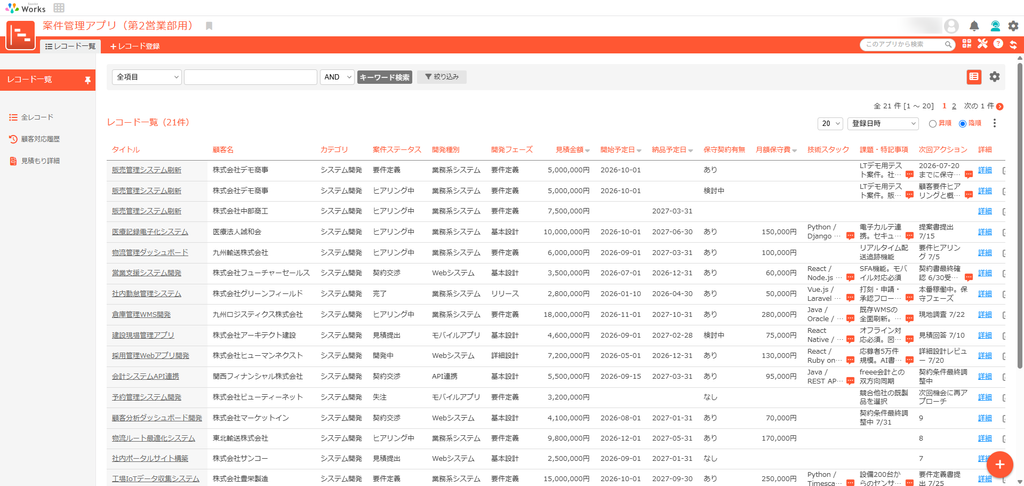The image size is (1024, 486).
Task: Switch to レコード一覧 tab
Action: (x=71, y=46)
